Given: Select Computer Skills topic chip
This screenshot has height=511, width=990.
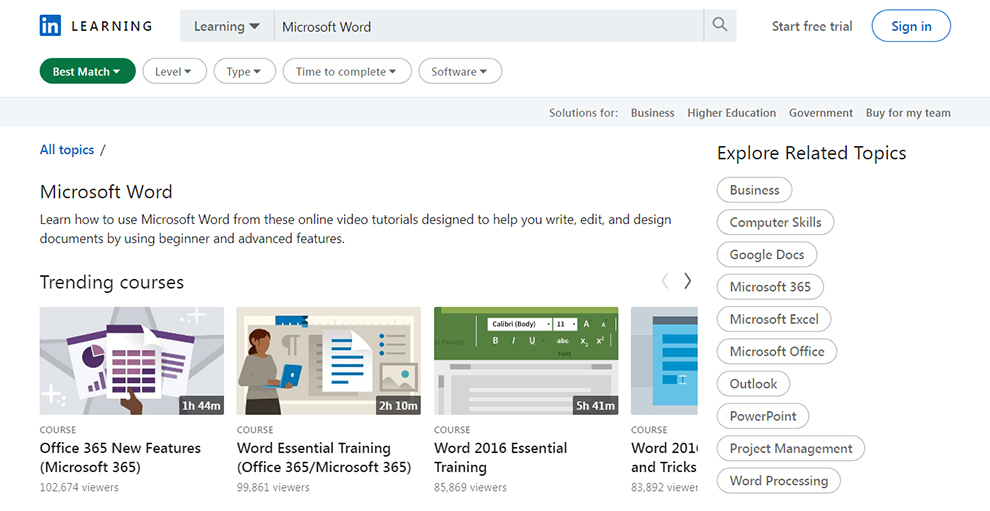Looking at the screenshot, I should coord(775,222).
